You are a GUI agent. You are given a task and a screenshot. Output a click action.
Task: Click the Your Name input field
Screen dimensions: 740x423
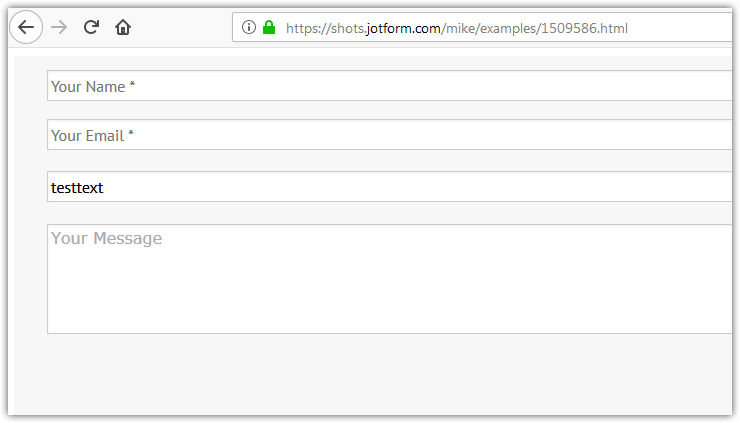(400, 86)
